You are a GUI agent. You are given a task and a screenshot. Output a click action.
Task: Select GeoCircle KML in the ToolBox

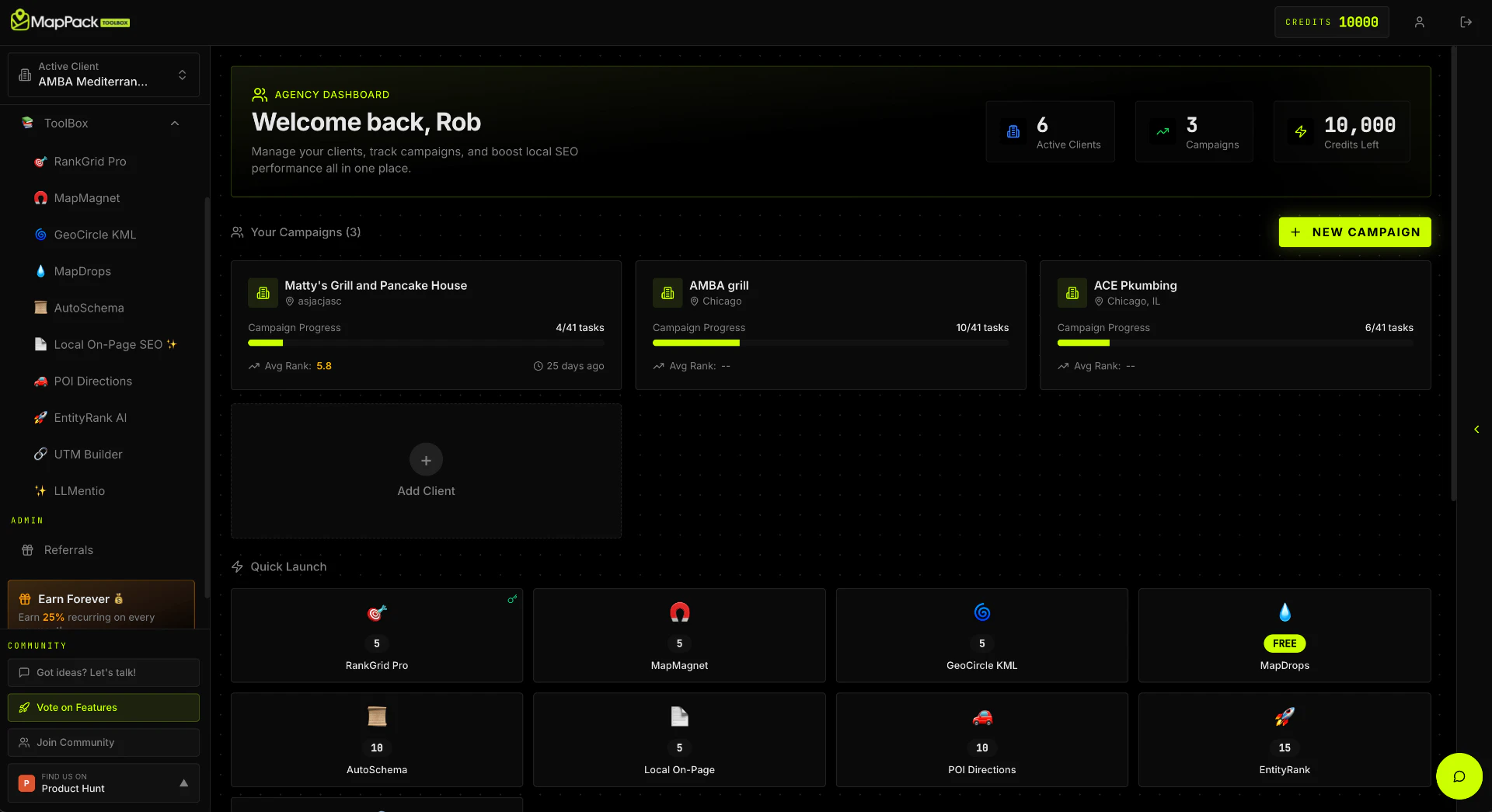click(x=95, y=234)
